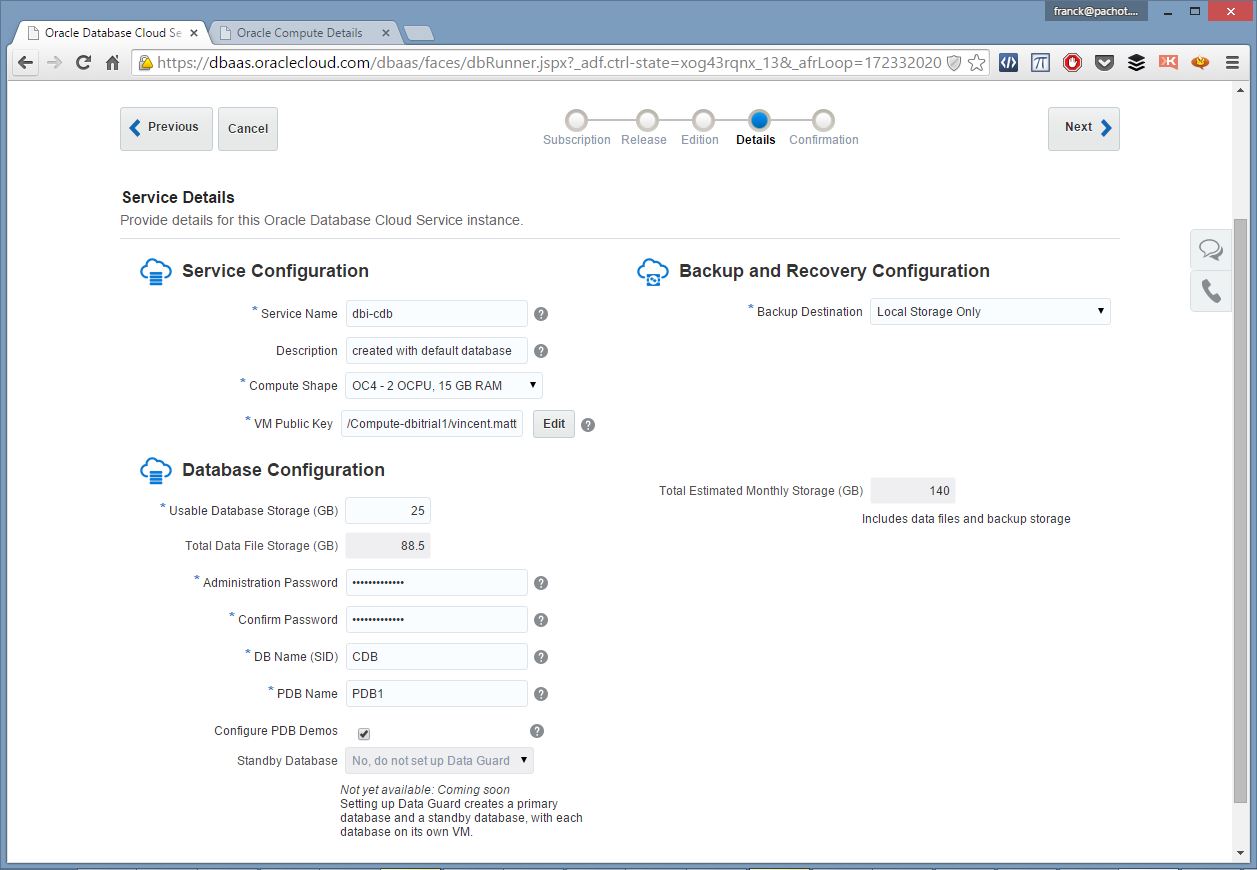
Task: Open help for Configure PDB Demos
Action: coord(537,731)
